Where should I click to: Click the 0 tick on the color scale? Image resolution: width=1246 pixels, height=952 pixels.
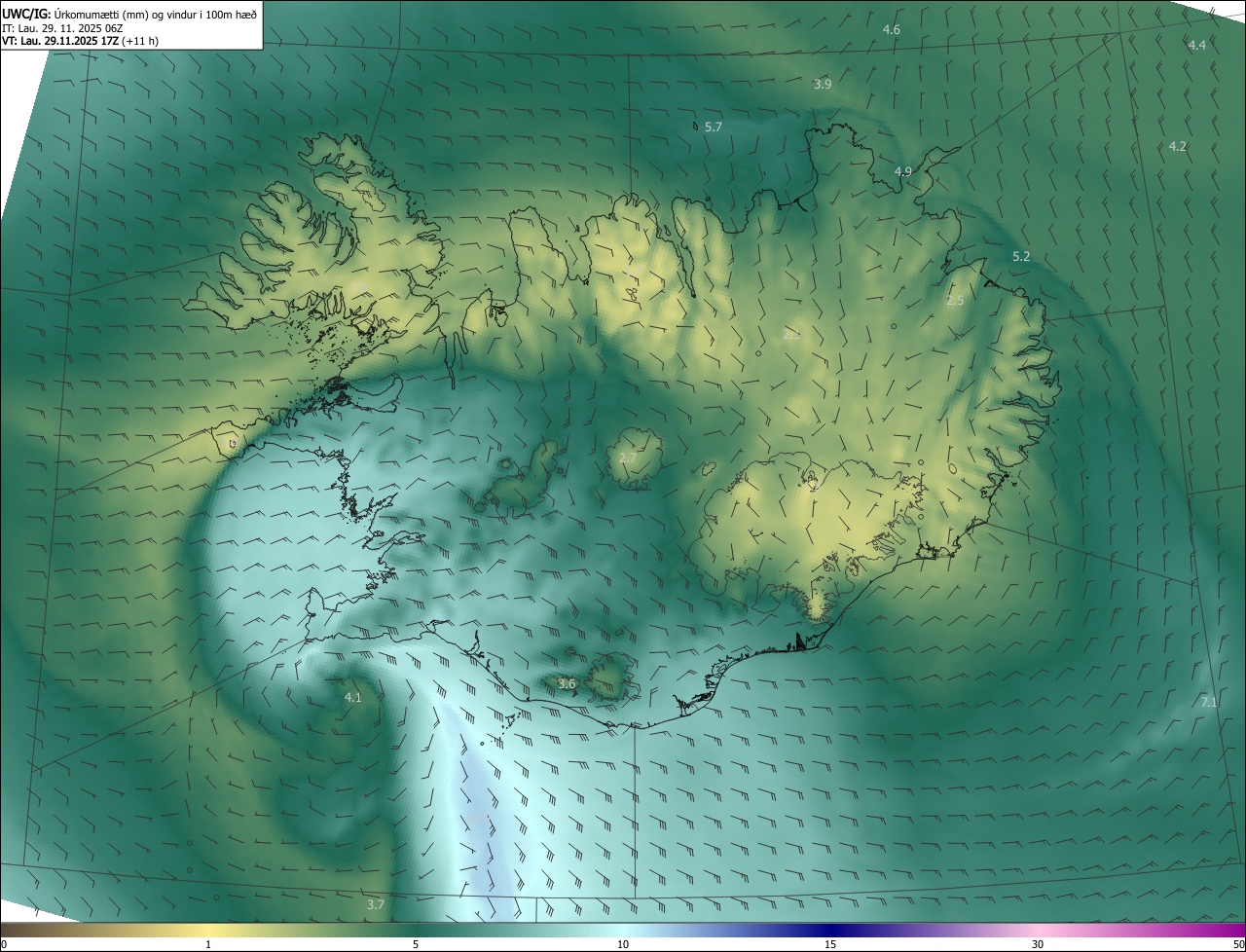coord(4,945)
